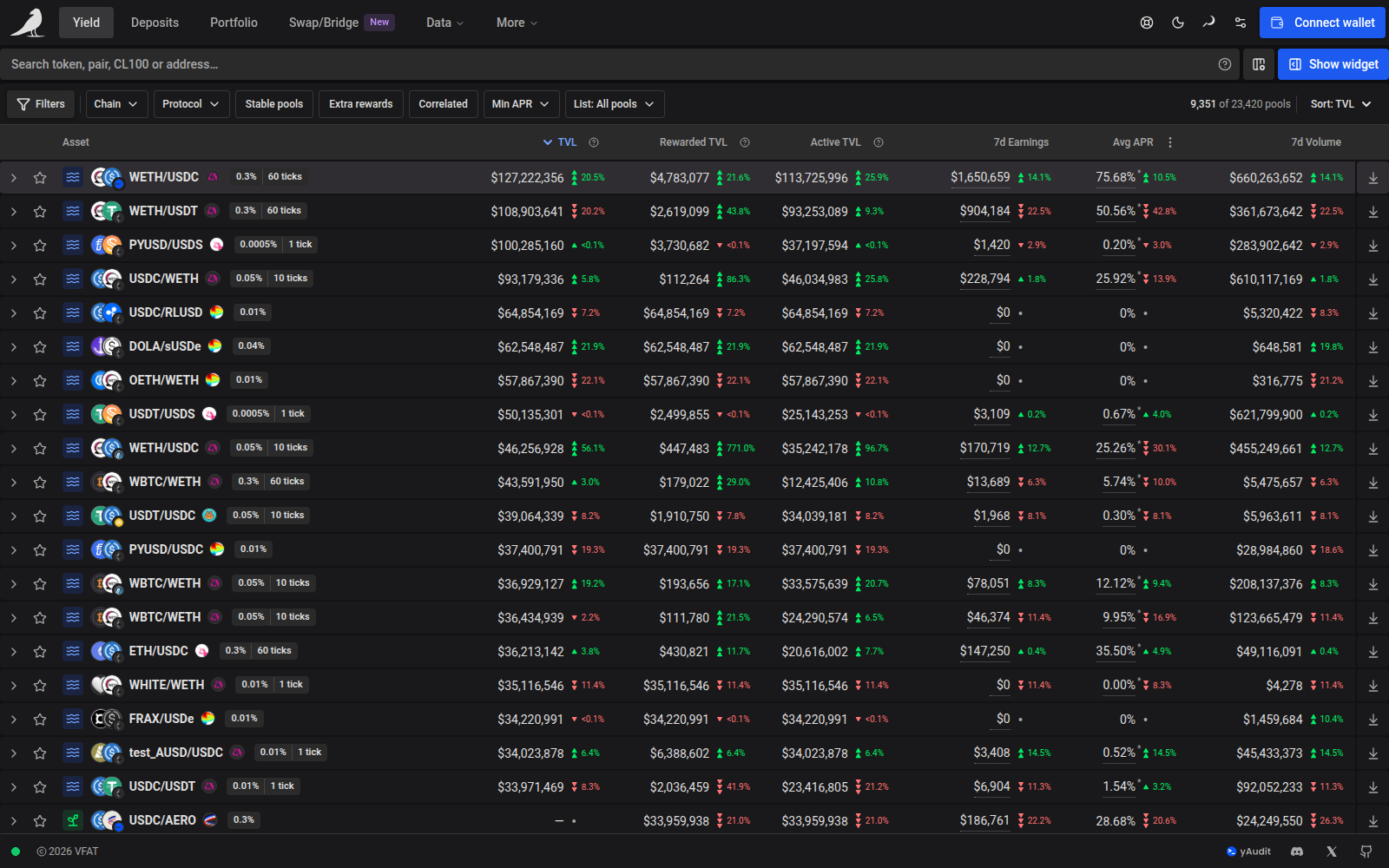Screen dimensions: 1389x868
Task: Open the settings sliders icon in header
Action: [x=1241, y=23]
